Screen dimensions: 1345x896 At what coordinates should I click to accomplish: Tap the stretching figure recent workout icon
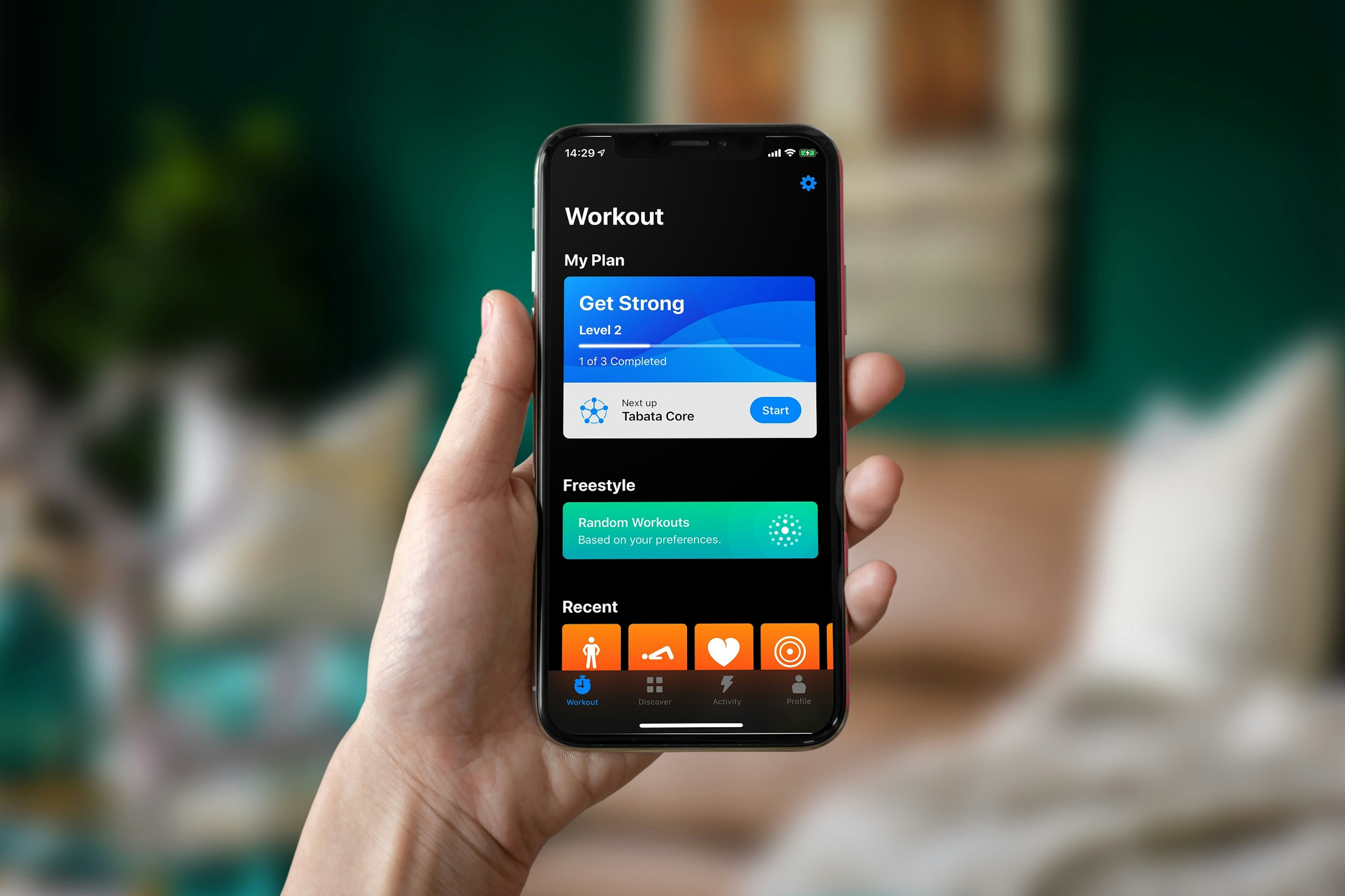pyautogui.click(x=657, y=650)
